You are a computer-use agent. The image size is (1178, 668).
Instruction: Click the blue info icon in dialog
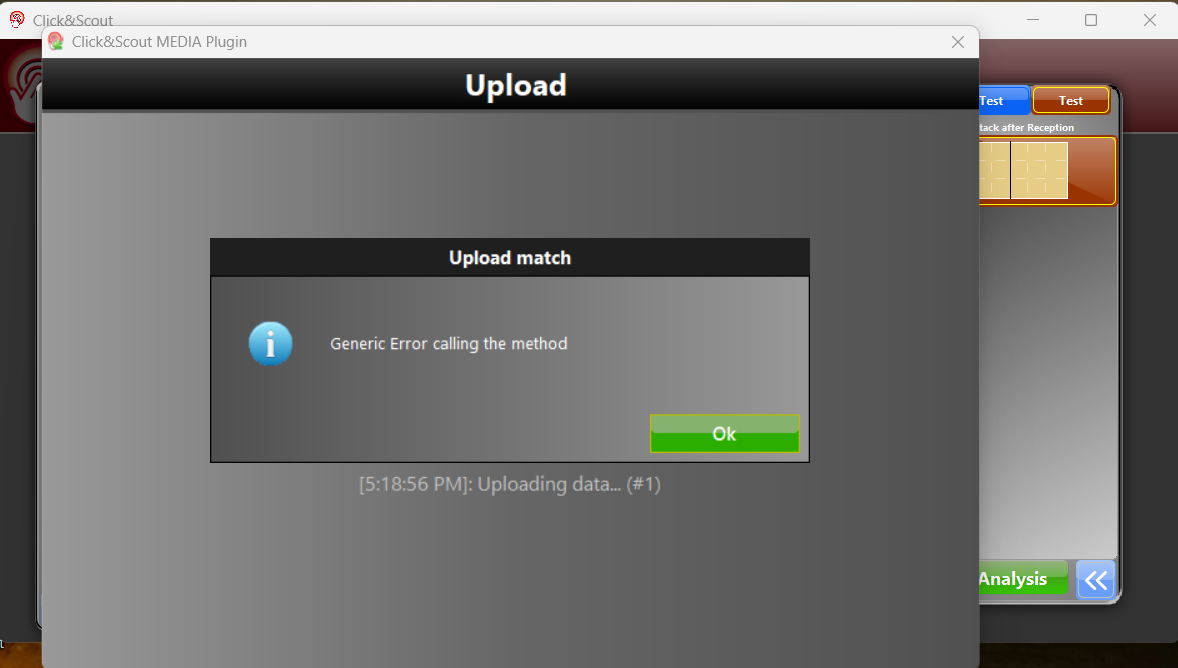270,343
